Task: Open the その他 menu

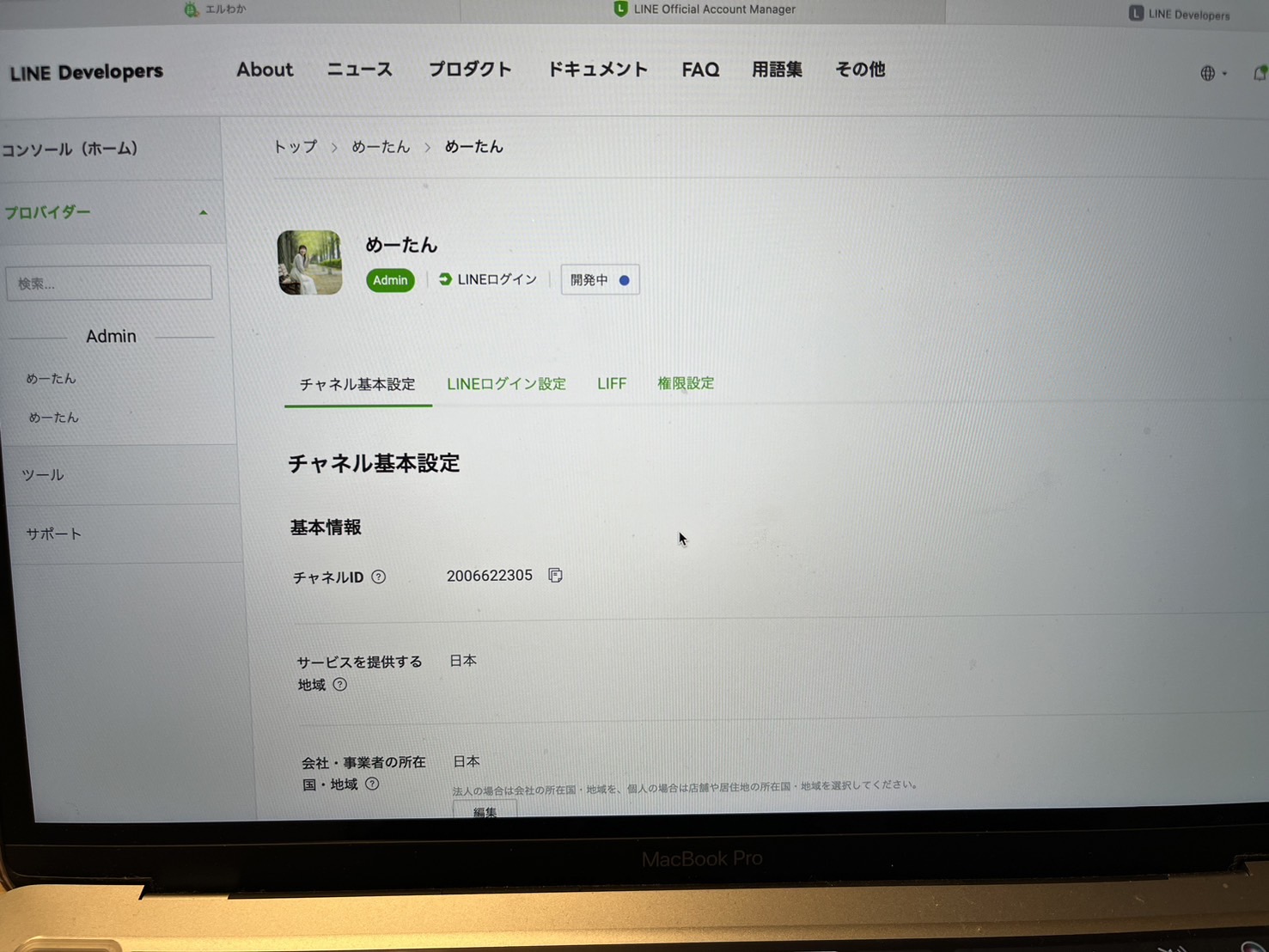Action: (860, 70)
